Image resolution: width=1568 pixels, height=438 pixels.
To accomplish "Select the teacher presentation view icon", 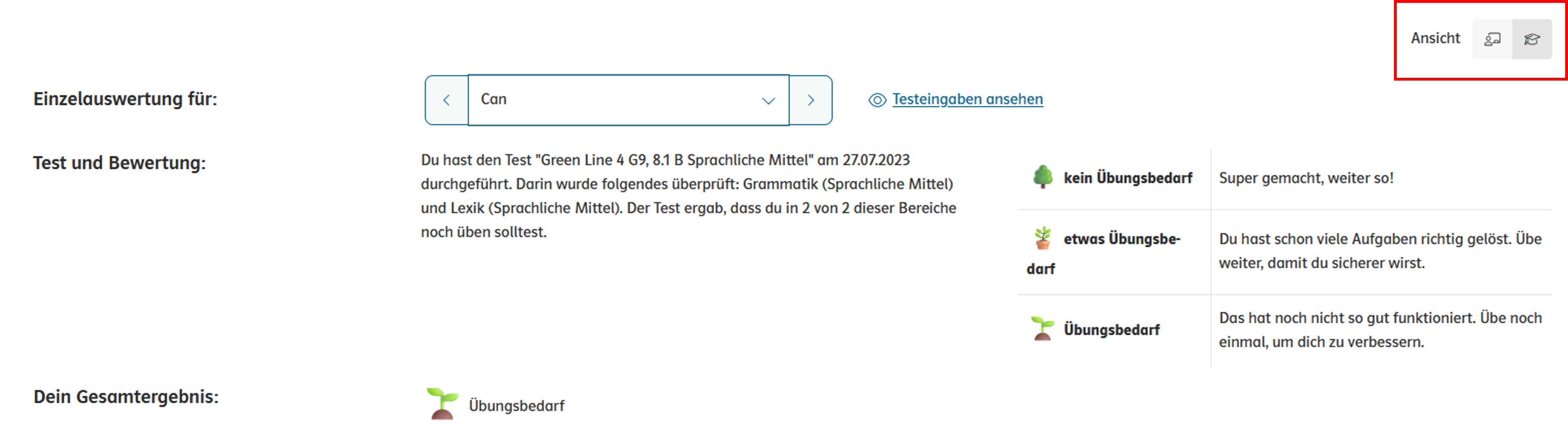I will point(1492,38).
